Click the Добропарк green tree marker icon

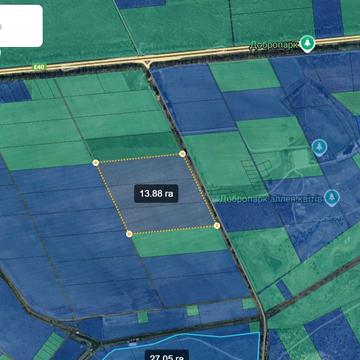(307, 44)
